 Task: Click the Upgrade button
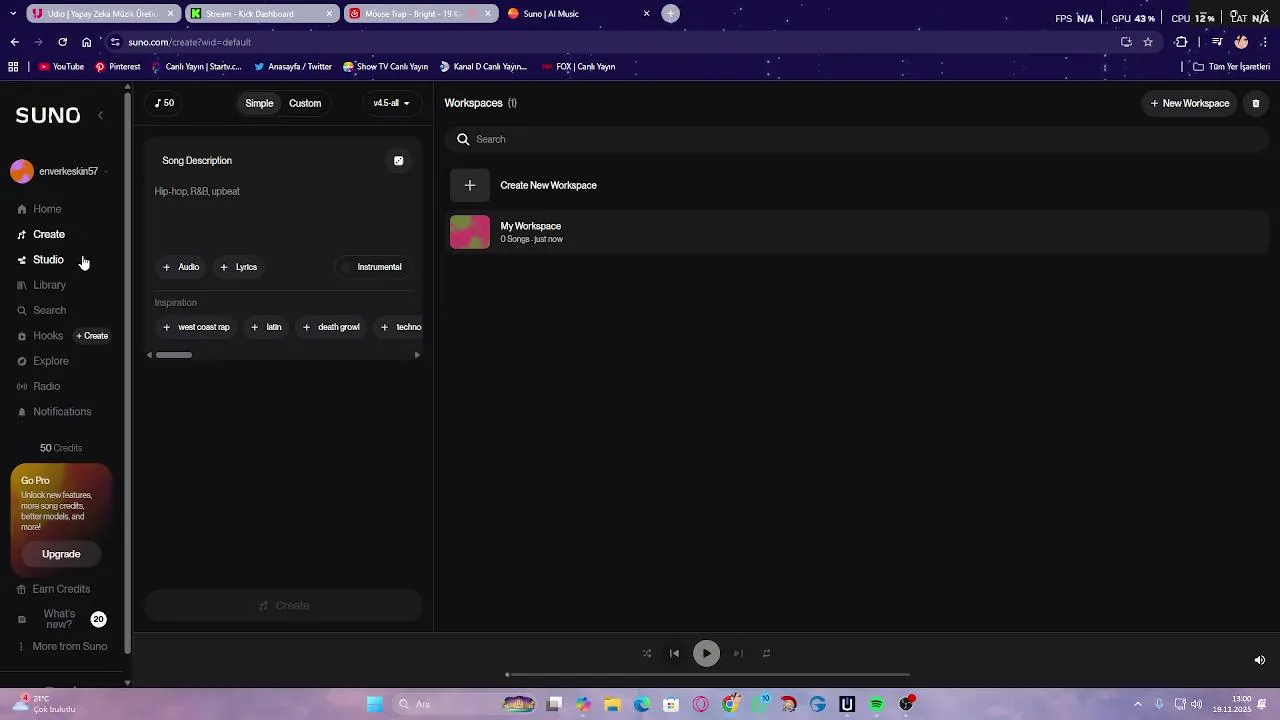[x=61, y=554]
